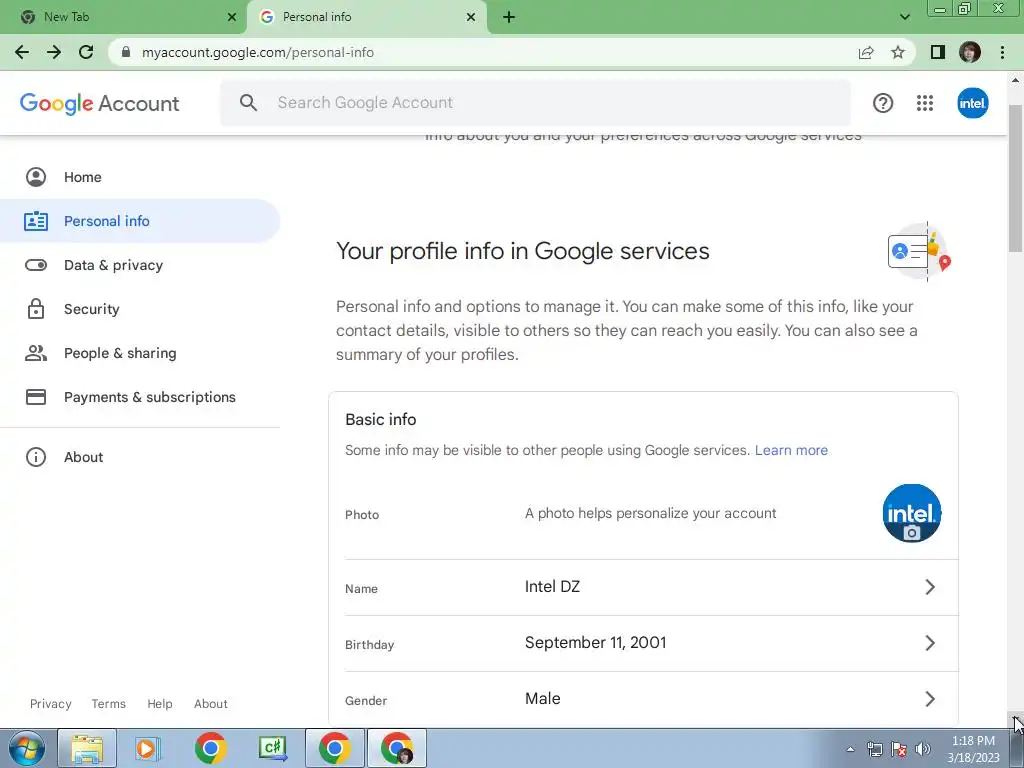Open Personal info in the sidebar

point(140,221)
